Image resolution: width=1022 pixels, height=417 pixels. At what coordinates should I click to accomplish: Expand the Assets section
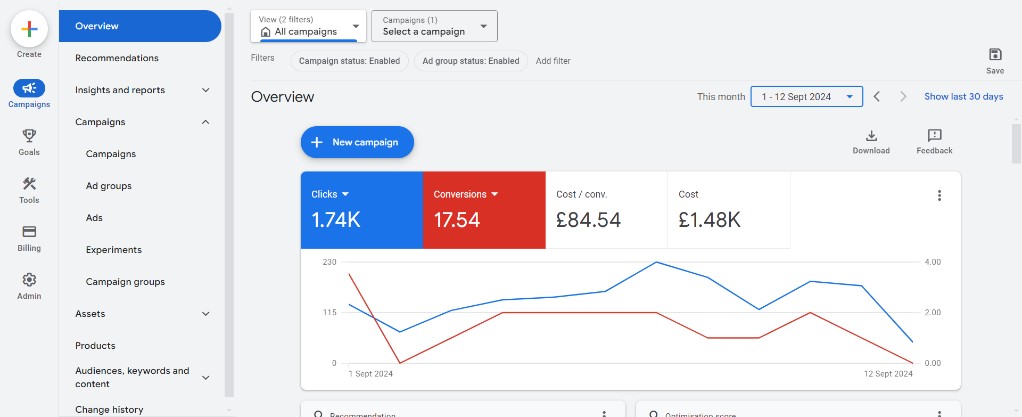point(205,314)
